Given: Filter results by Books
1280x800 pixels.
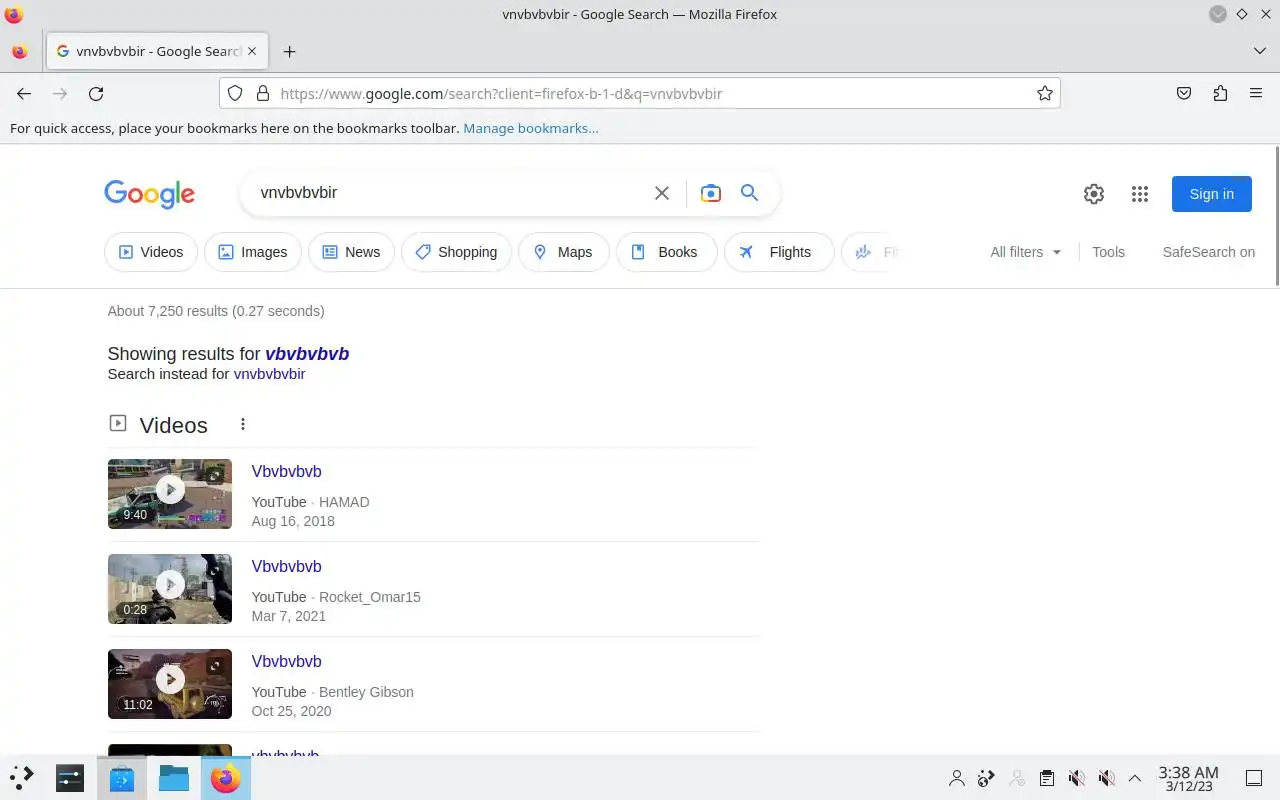Looking at the screenshot, I should coord(667,252).
